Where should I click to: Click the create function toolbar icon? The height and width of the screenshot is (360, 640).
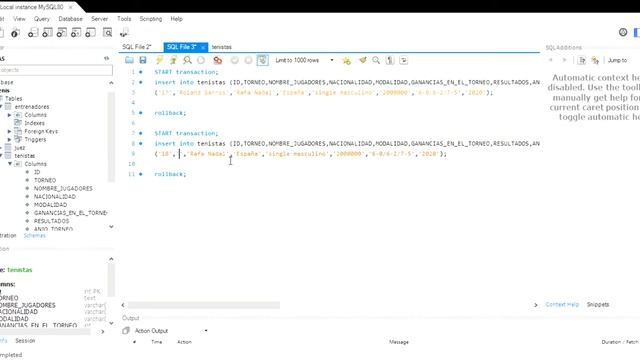(90, 33)
